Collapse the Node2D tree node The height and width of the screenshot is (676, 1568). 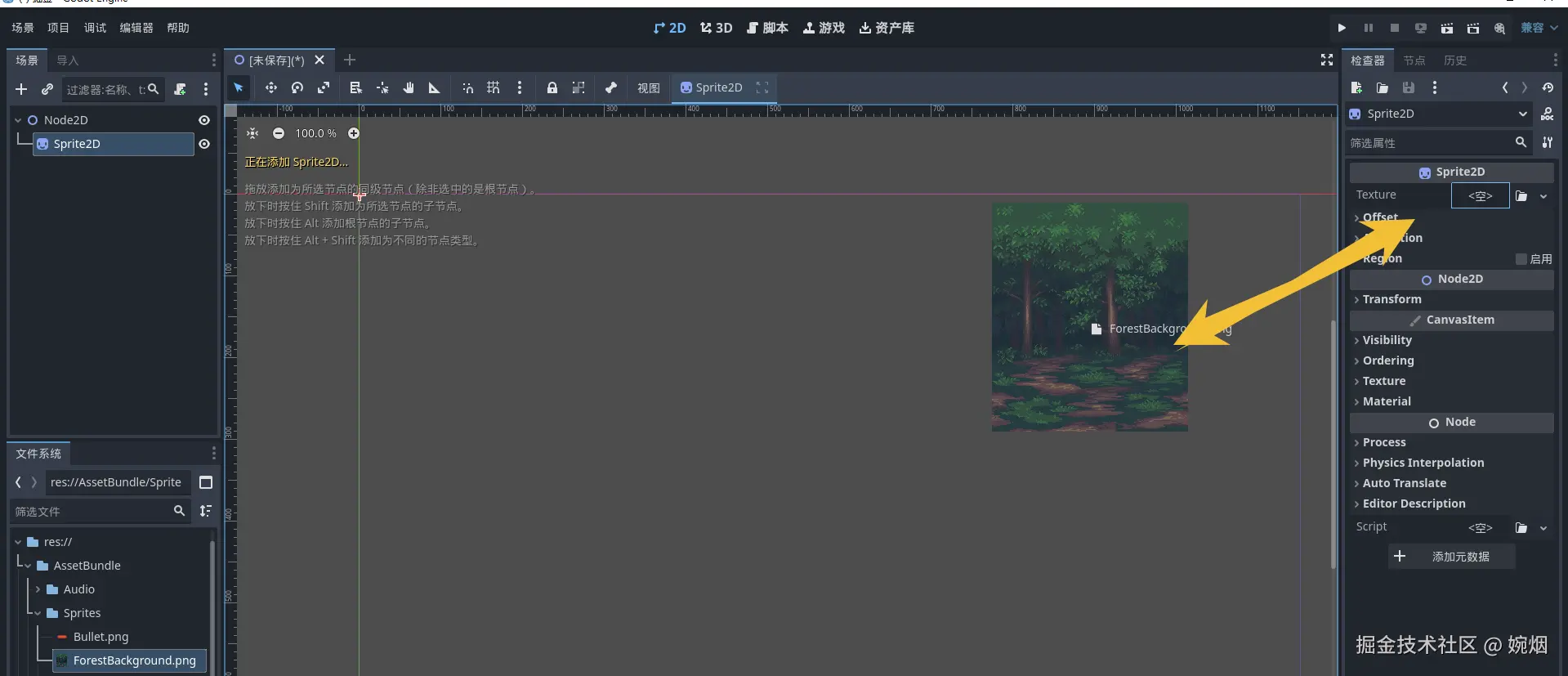[x=18, y=120]
